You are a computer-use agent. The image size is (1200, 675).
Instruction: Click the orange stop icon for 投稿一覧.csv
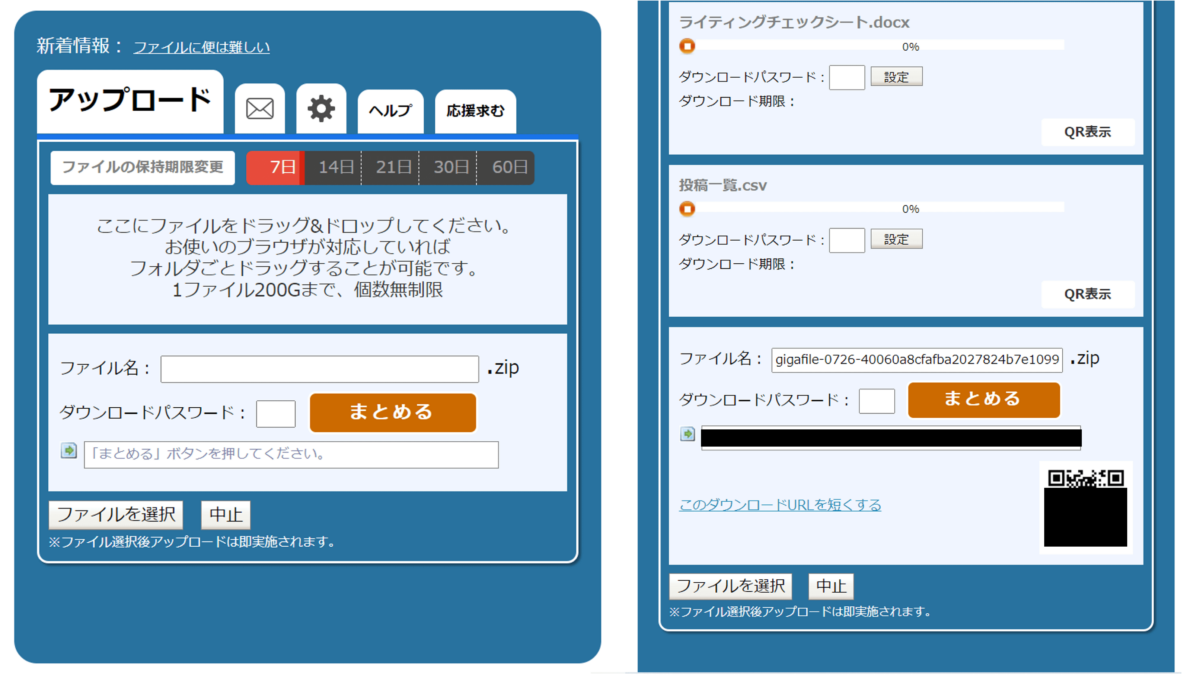click(x=687, y=209)
